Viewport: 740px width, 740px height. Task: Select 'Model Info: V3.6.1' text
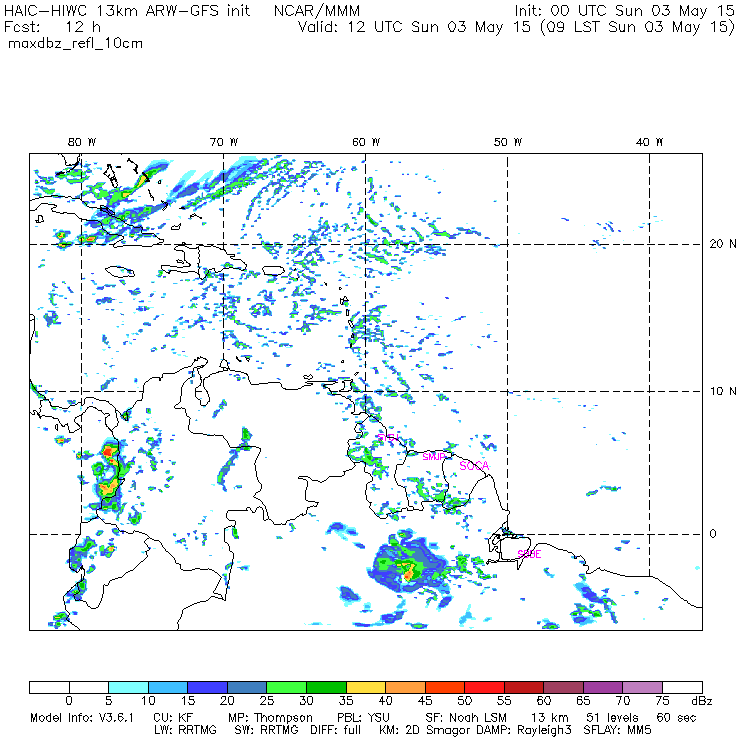click(82, 718)
